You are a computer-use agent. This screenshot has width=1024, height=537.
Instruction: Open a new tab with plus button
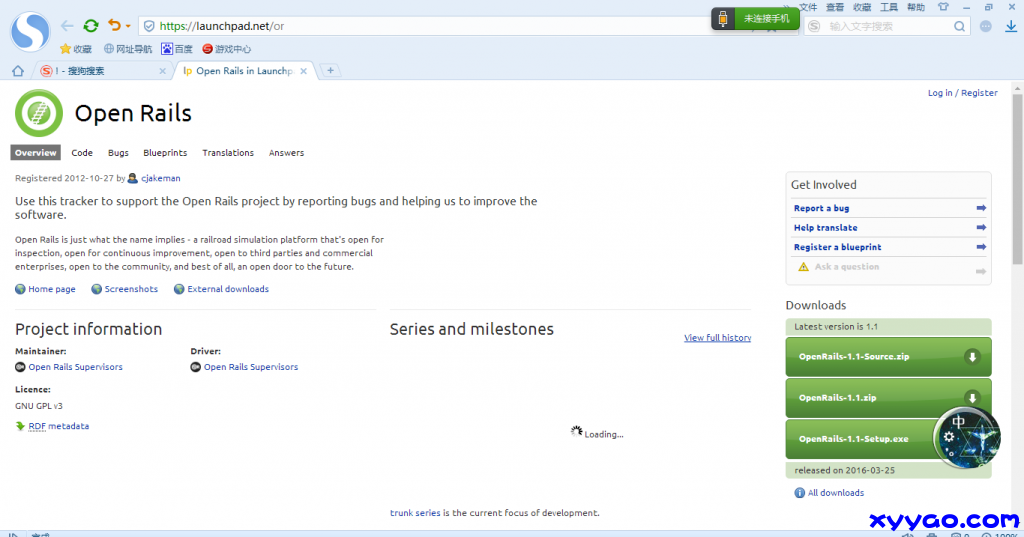pyautogui.click(x=330, y=71)
